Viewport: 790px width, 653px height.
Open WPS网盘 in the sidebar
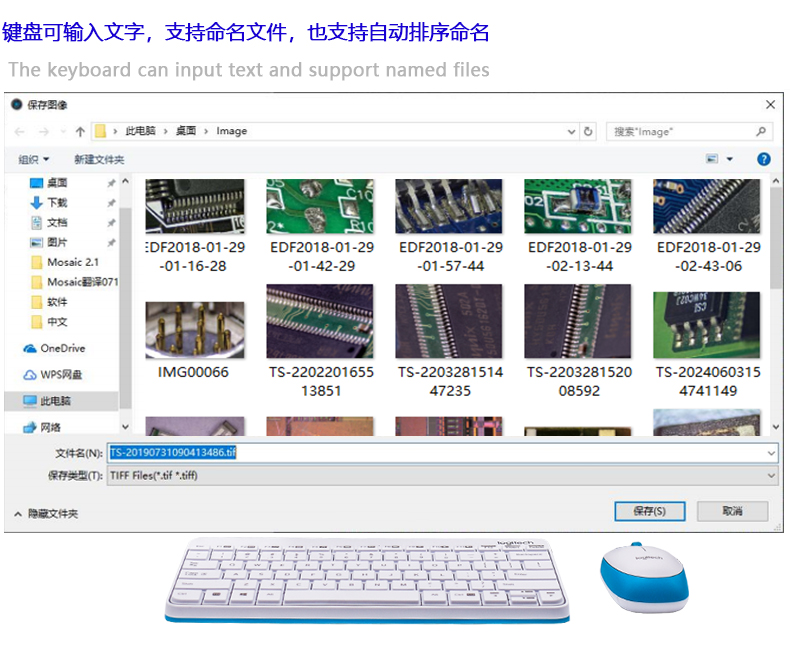coord(60,374)
